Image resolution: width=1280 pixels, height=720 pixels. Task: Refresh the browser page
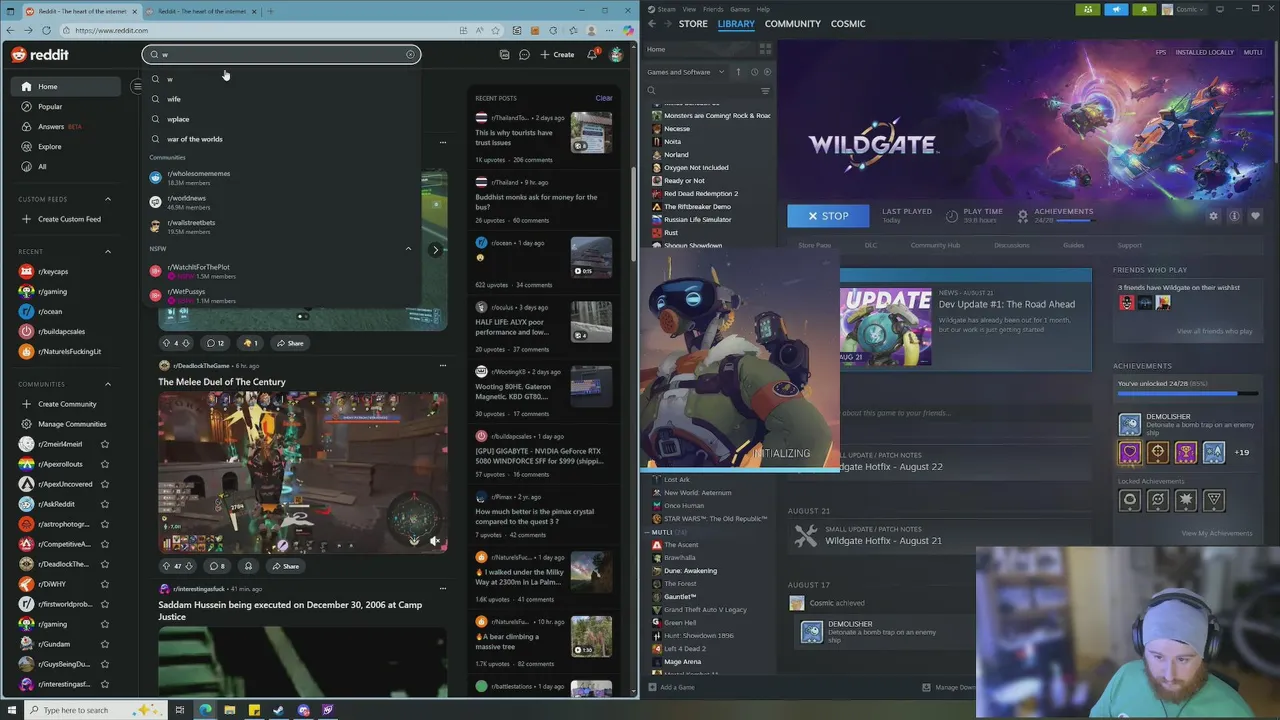point(46,30)
